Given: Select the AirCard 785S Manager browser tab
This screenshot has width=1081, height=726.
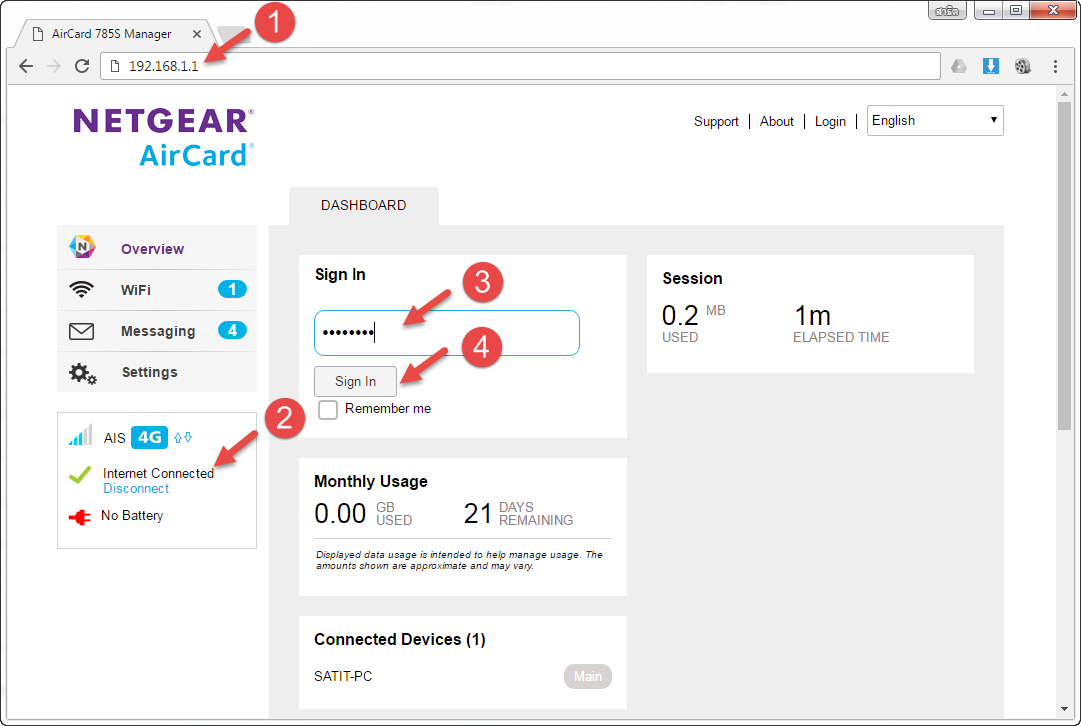Looking at the screenshot, I should pyautogui.click(x=110, y=34).
